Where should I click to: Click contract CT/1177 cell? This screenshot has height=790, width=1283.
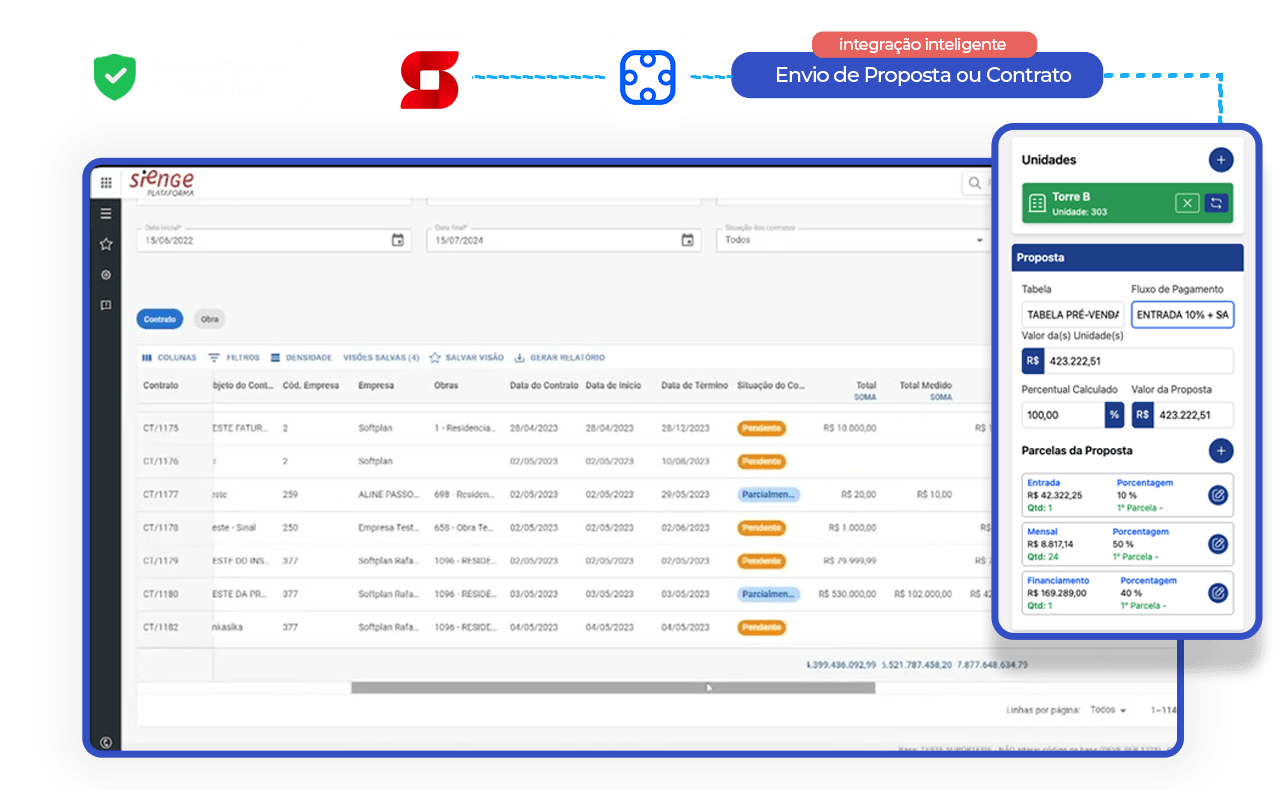[x=161, y=494]
